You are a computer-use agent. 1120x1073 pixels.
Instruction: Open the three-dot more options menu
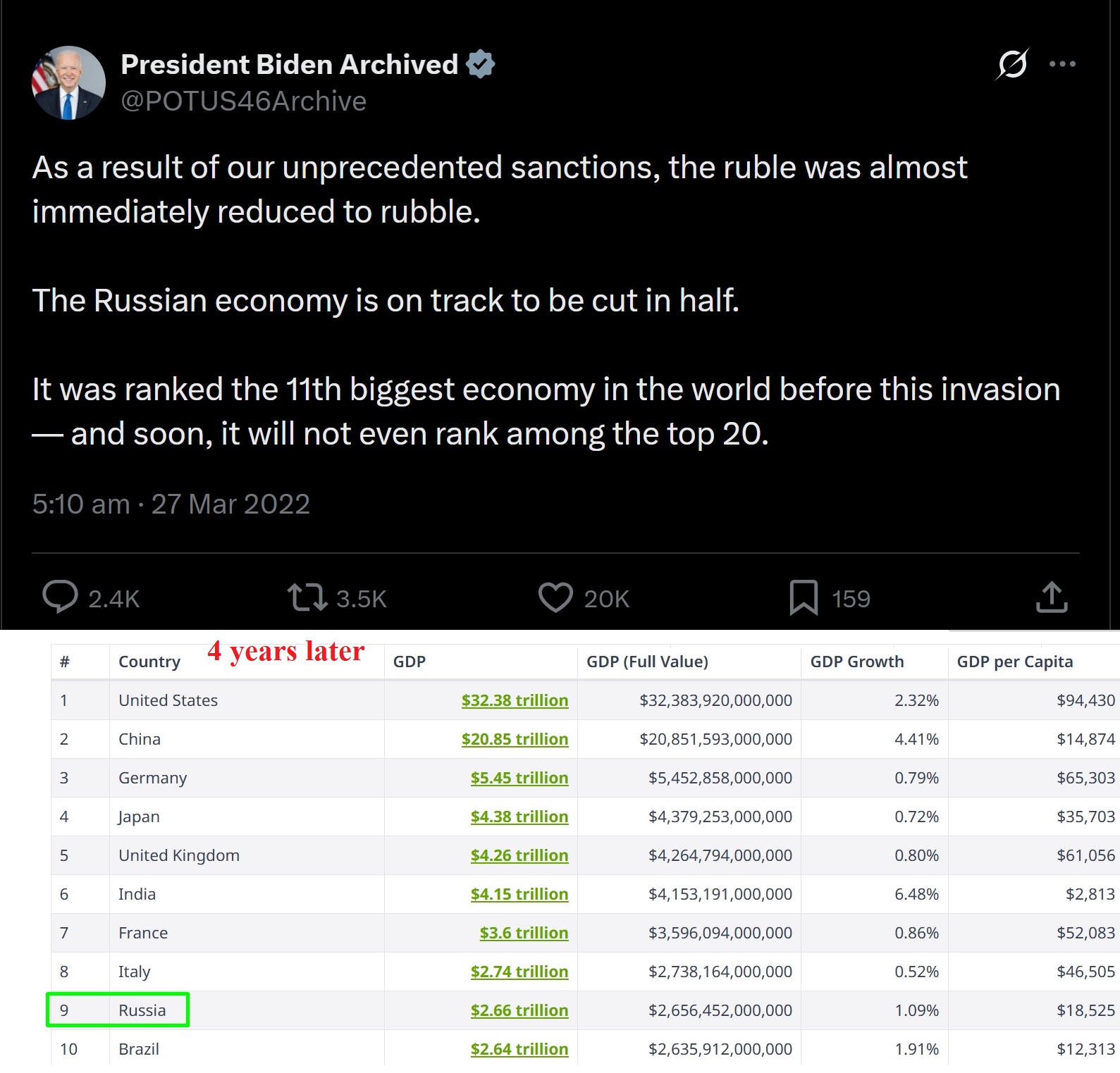point(1062,64)
